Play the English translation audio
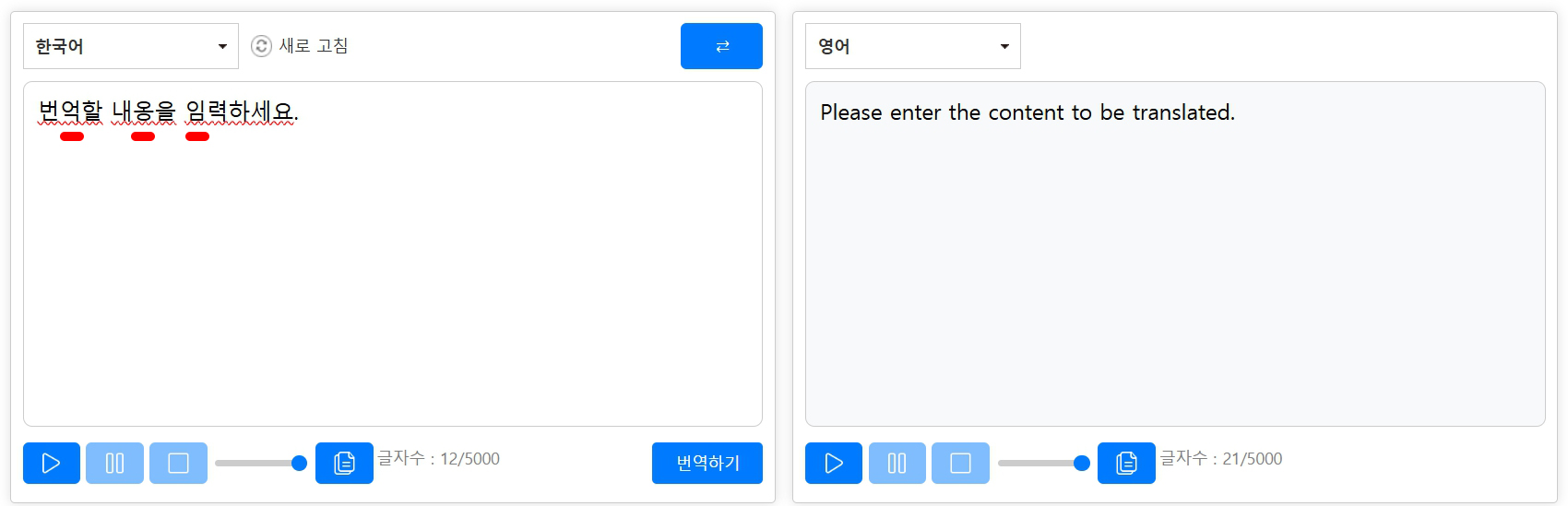The image size is (1568, 506). (834, 463)
